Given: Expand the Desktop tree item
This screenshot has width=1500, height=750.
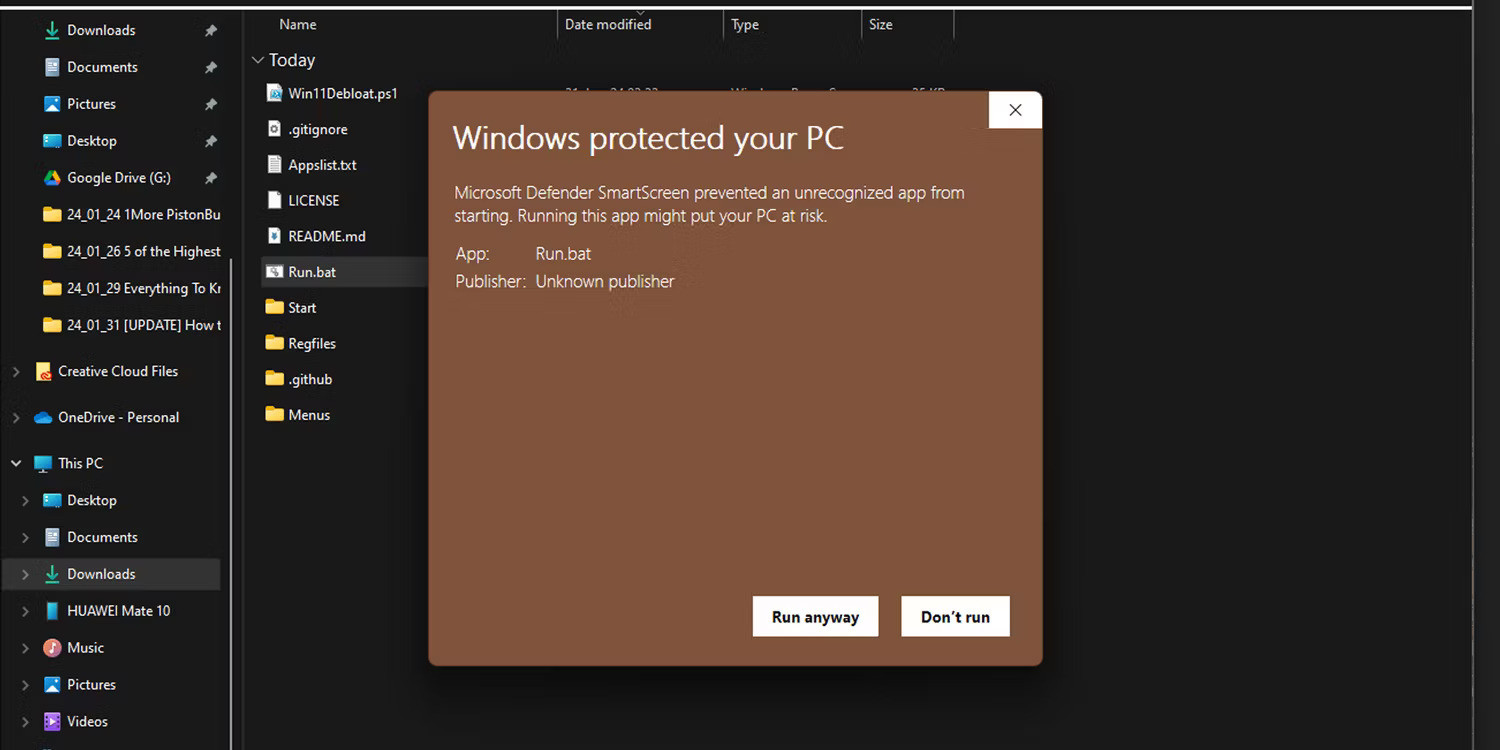Looking at the screenshot, I should tap(25, 500).
